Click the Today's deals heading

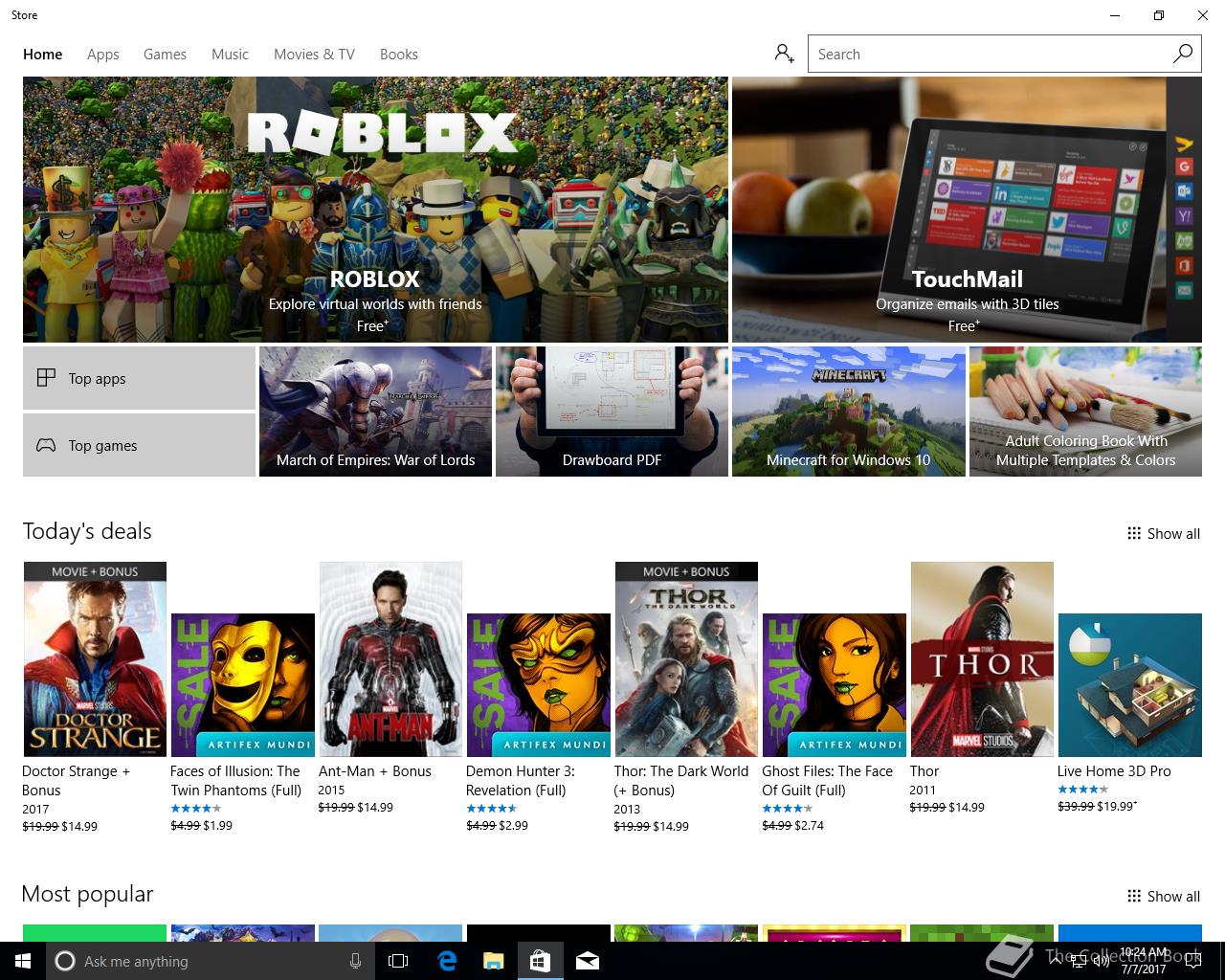[87, 531]
